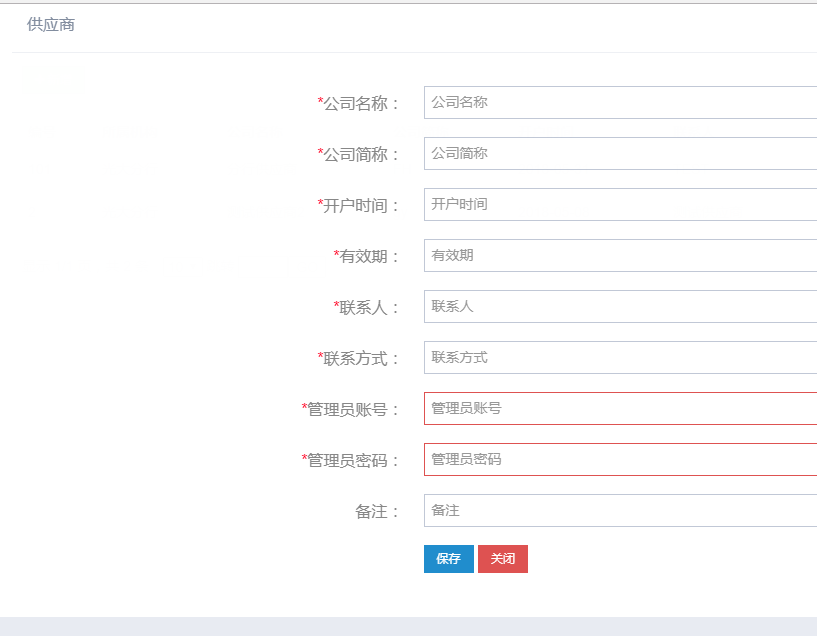Click the 公司名称 input field
This screenshot has height=636, width=817.
(621, 103)
